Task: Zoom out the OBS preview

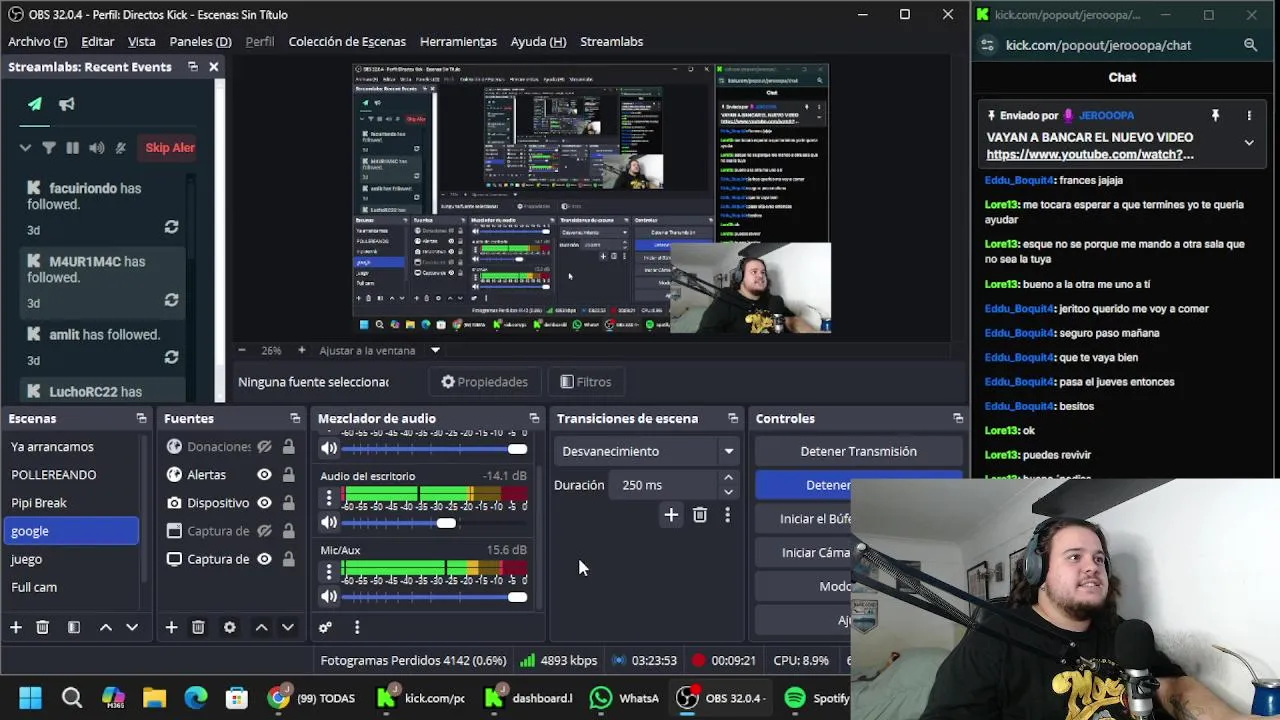Action: click(x=241, y=350)
